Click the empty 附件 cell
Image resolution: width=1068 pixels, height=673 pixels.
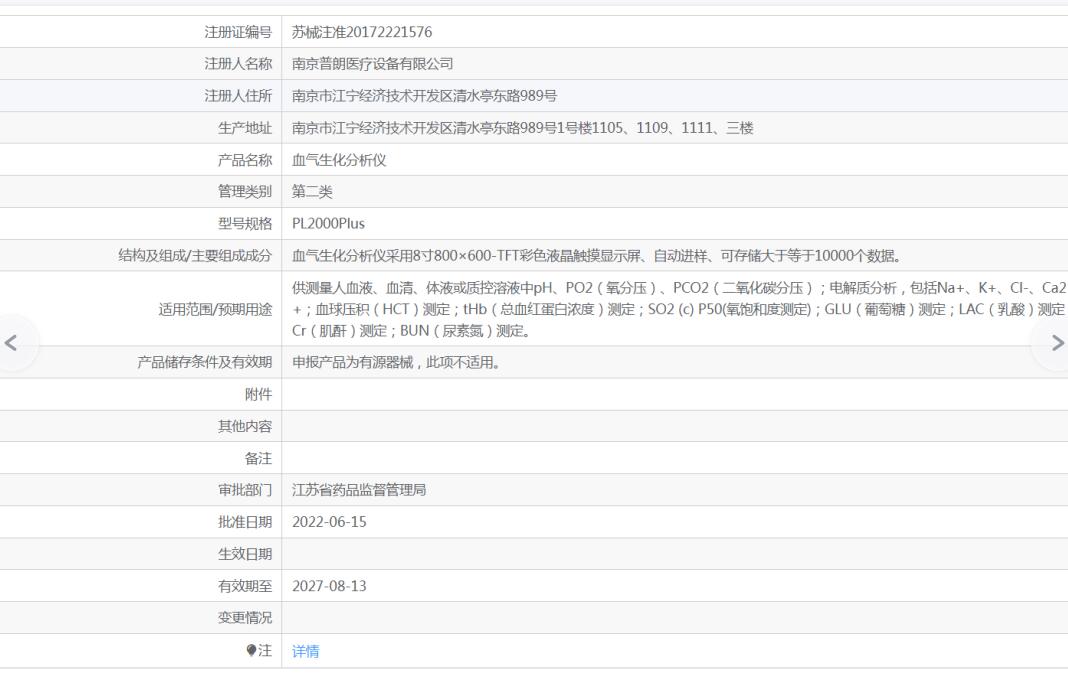click(674, 394)
